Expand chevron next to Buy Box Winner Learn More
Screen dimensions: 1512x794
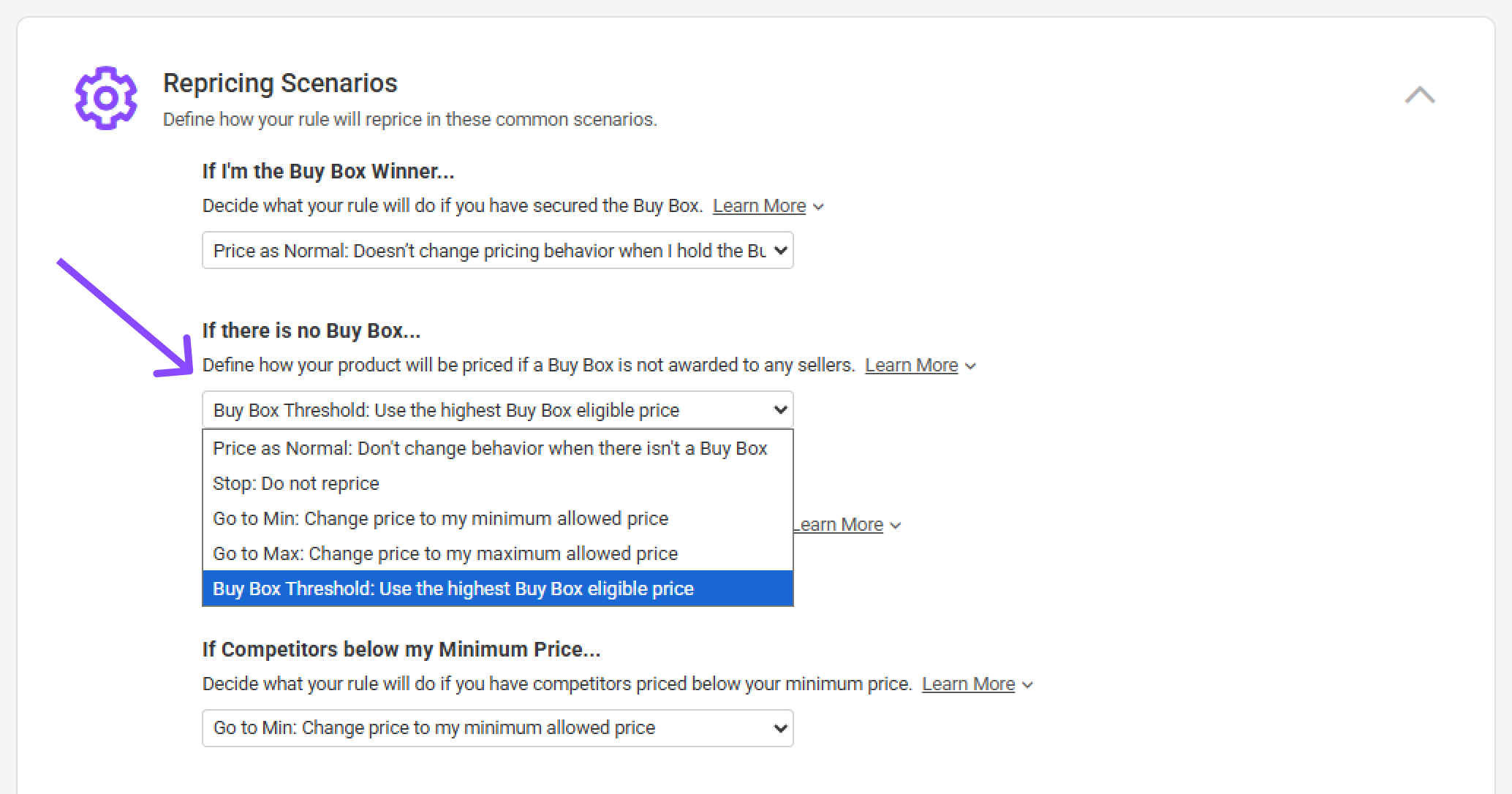819,207
